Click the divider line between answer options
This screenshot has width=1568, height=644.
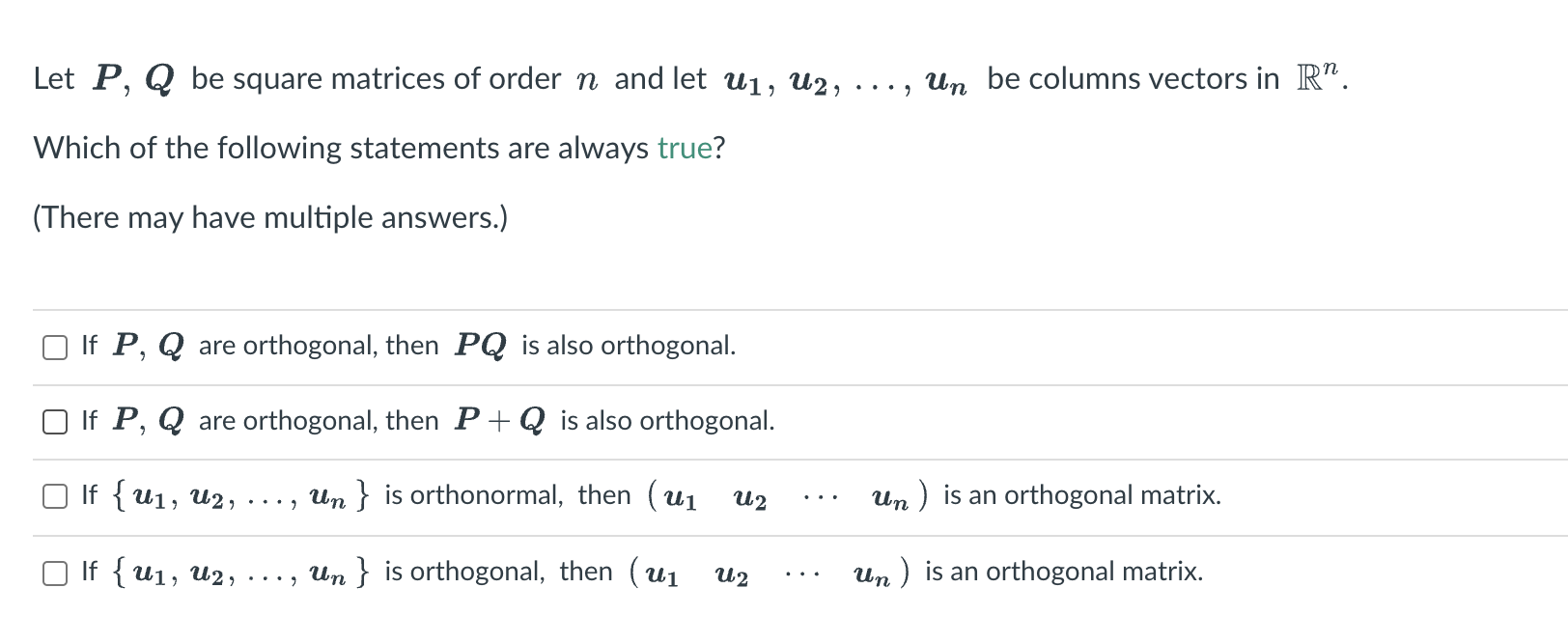[x=772, y=383]
